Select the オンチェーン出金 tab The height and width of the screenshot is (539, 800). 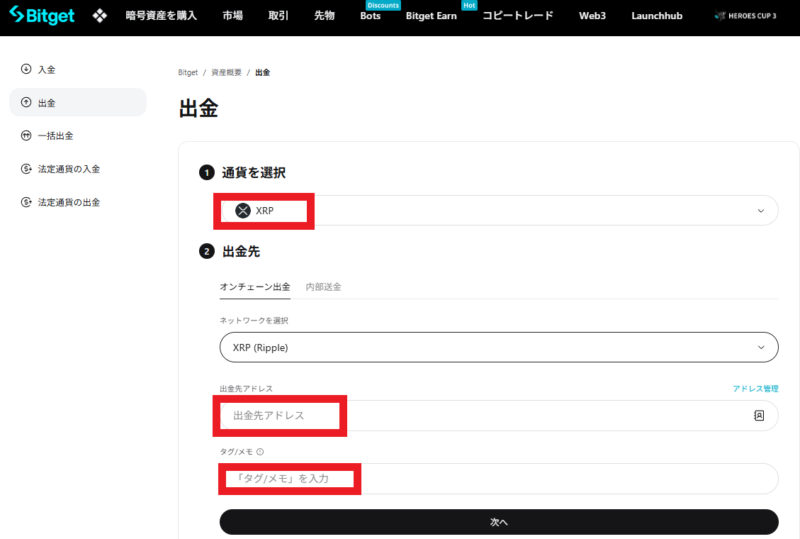(x=255, y=287)
